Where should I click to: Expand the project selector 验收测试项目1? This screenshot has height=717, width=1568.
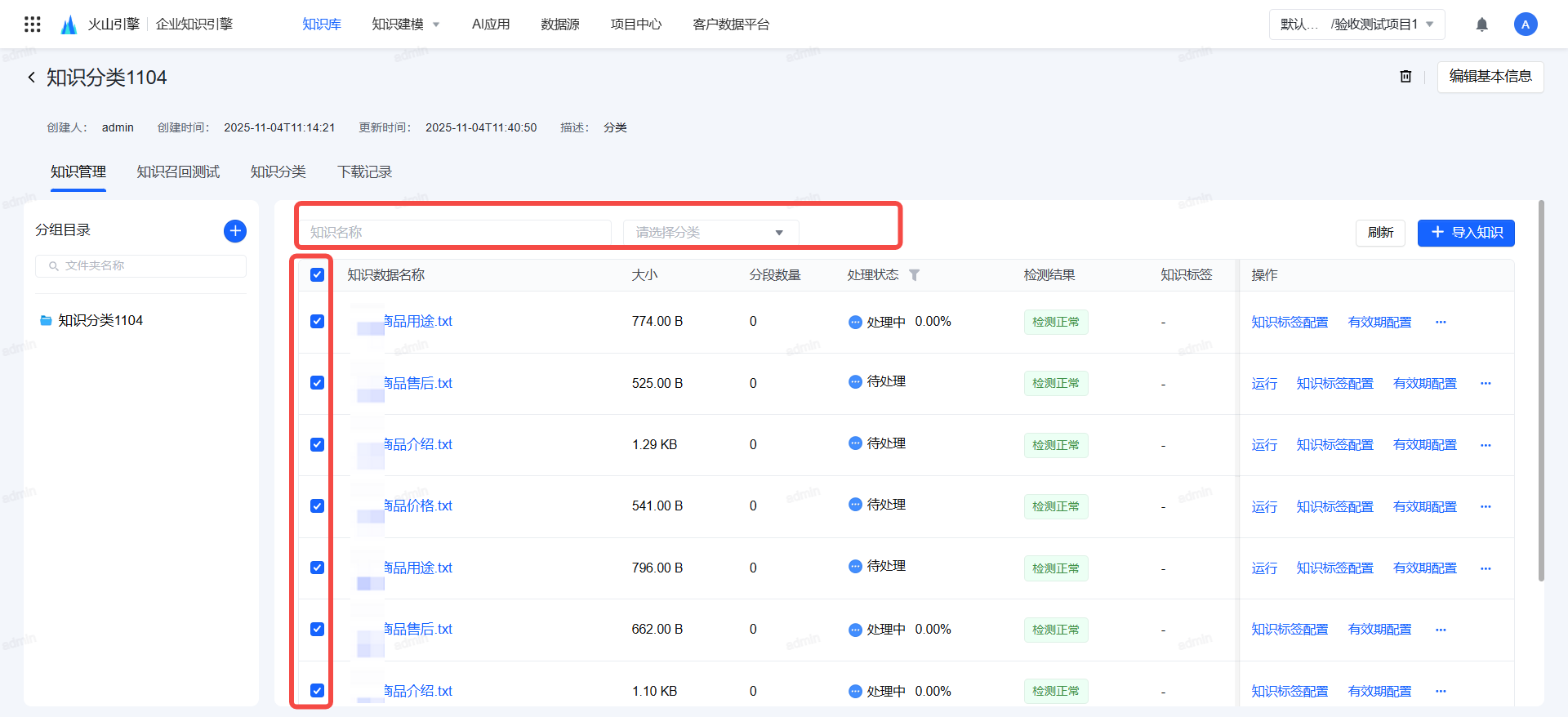tap(1356, 24)
